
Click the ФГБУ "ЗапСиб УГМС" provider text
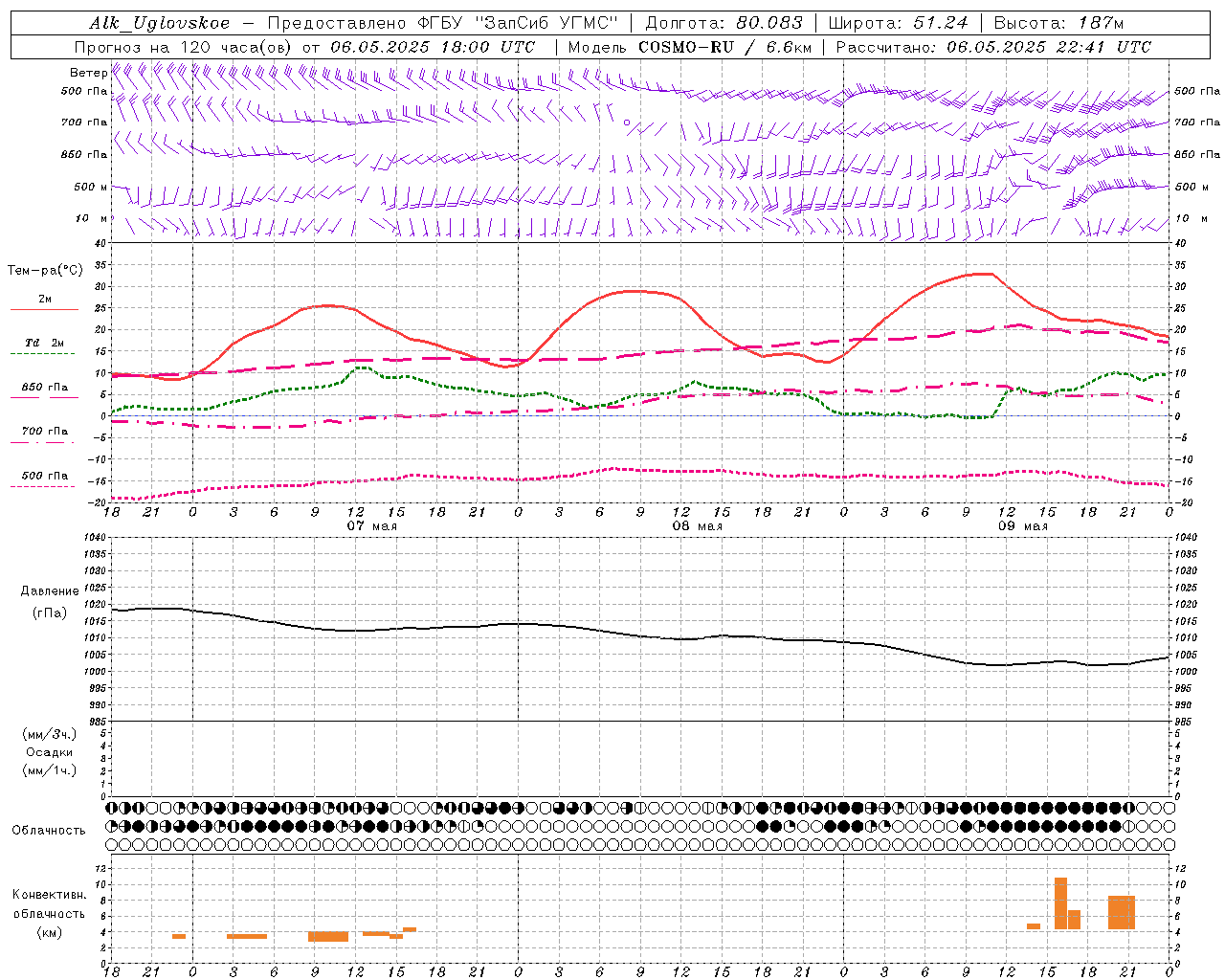[x=518, y=23]
